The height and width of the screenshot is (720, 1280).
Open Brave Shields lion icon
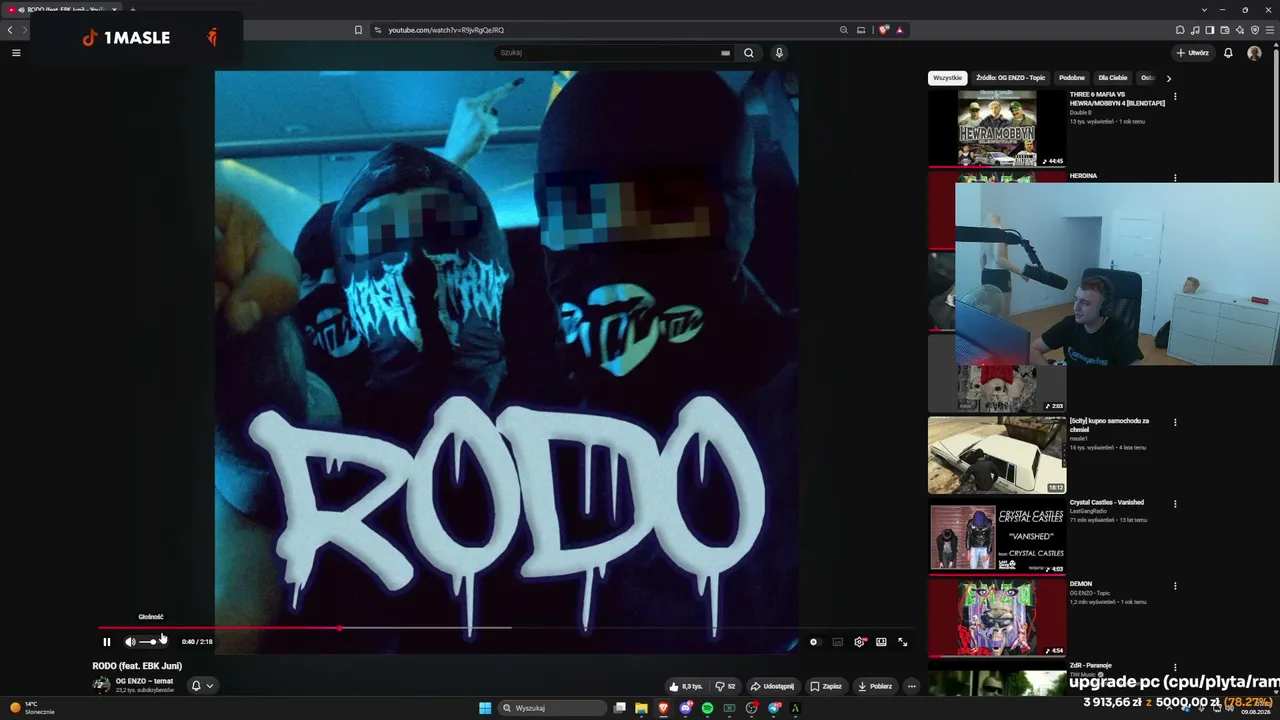tap(883, 30)
